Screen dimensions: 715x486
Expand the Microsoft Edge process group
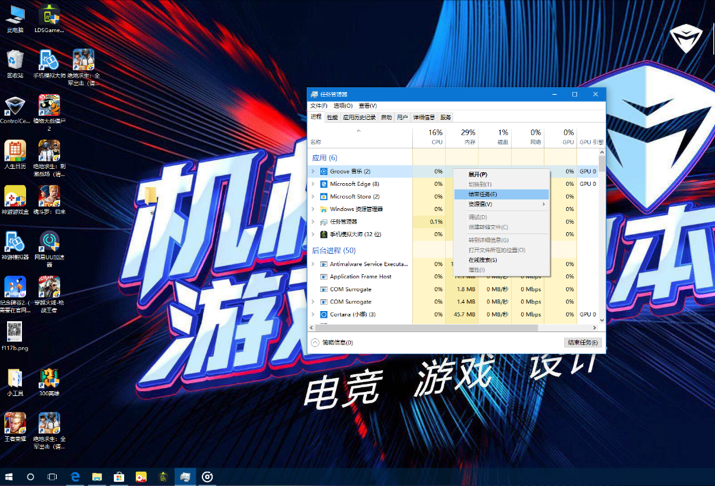point(313,184)
